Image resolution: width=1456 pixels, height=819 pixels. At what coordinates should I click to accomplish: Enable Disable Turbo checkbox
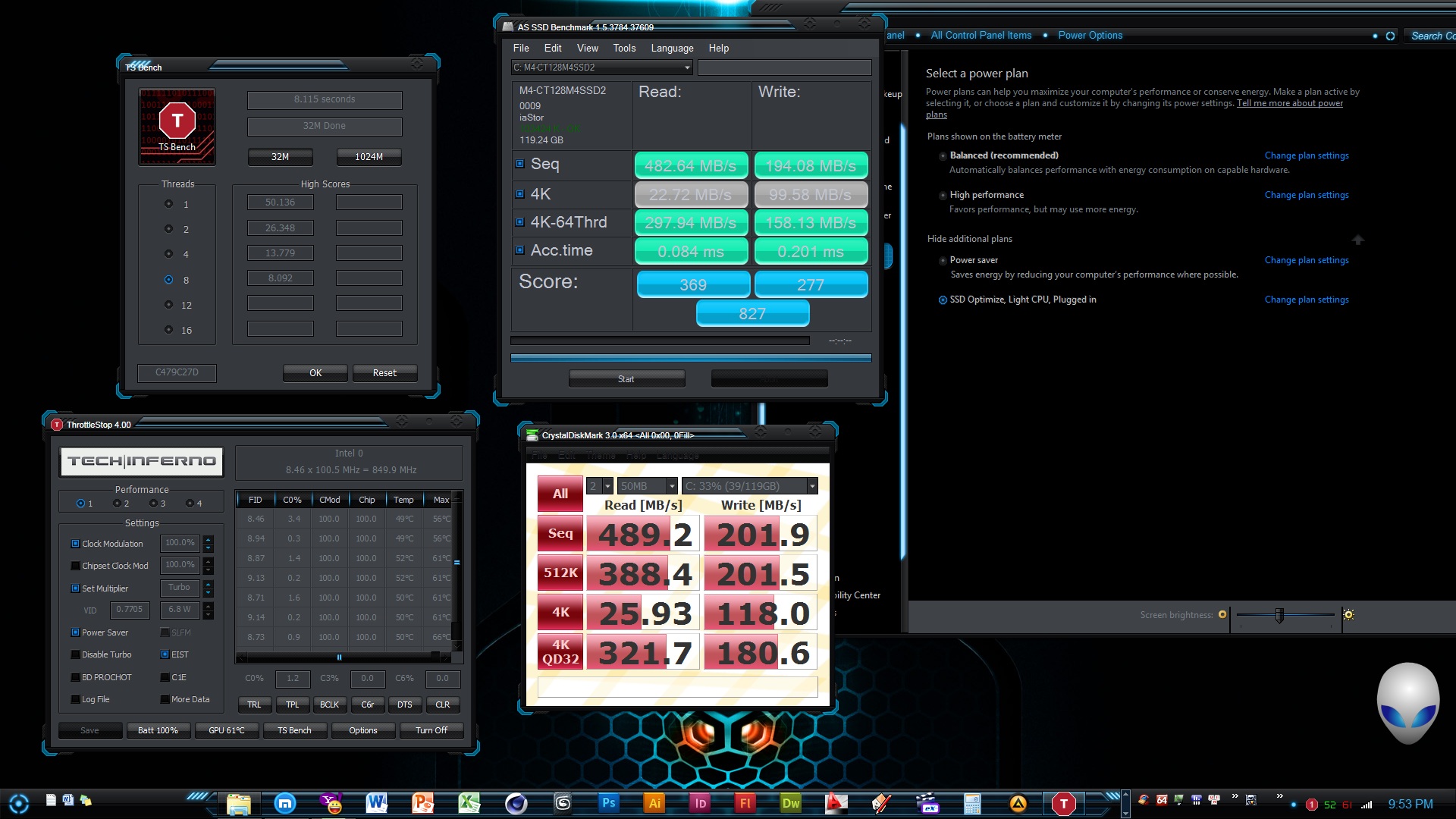coord(75,654)
